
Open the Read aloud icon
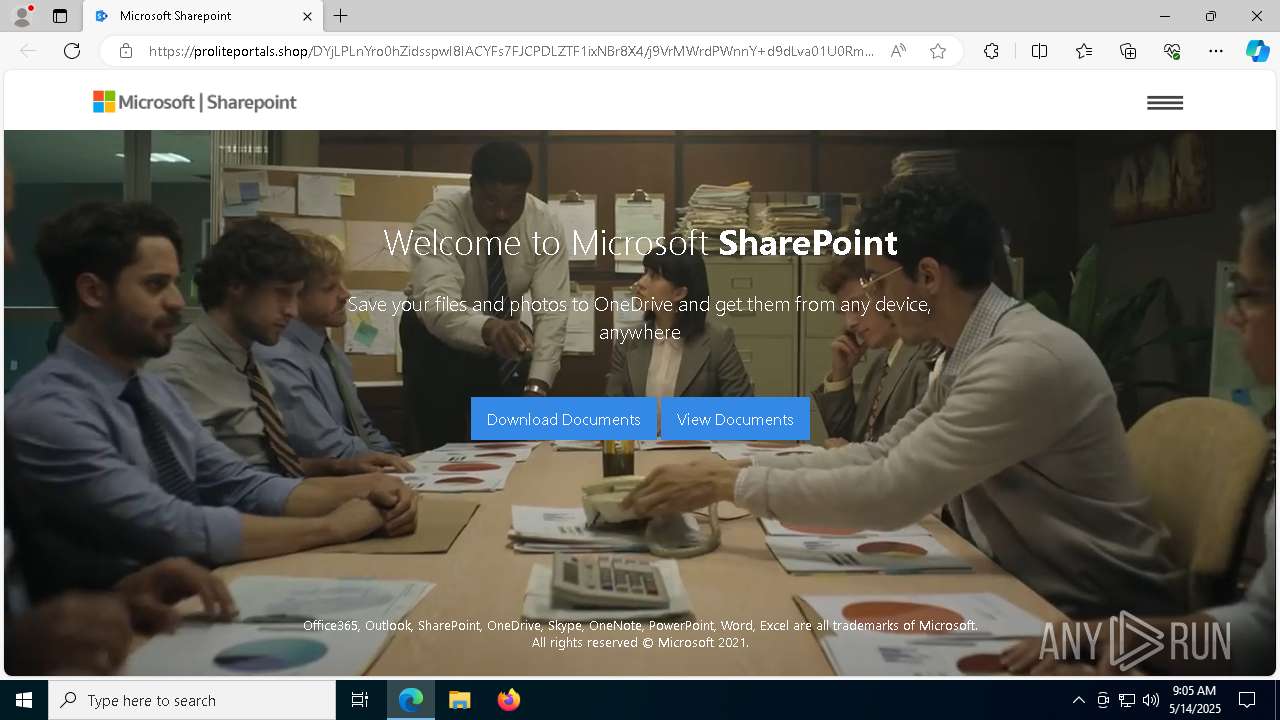(x=898, y=51)
